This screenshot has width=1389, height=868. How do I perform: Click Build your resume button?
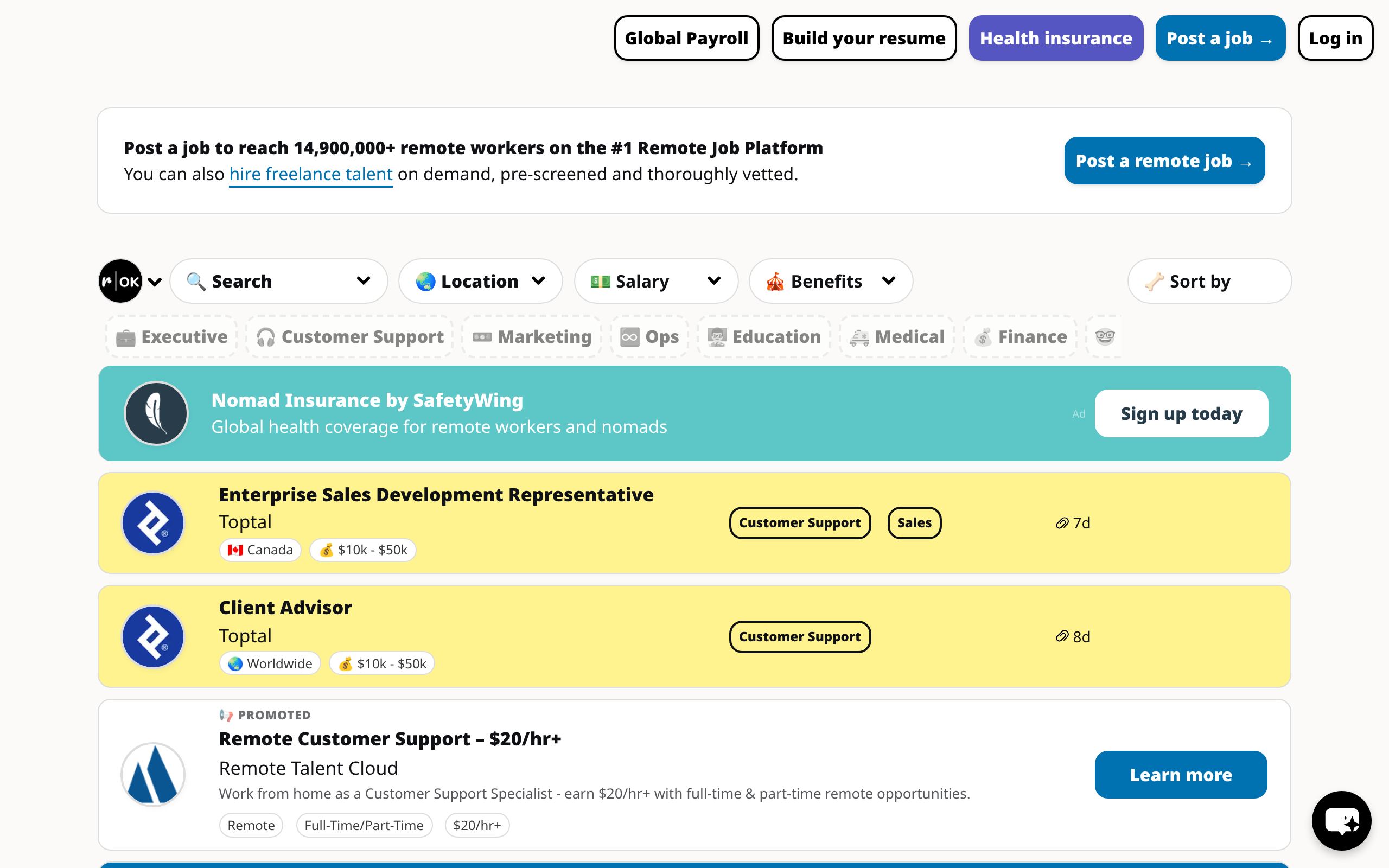[x=864, y=38]
